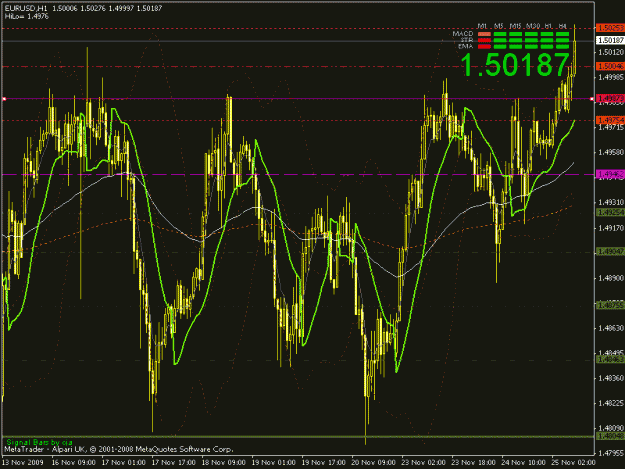The width and height of the screenshot is (625, 469).
Task: Click the EURUSD,H1 chart title
Action: (26, 8)
